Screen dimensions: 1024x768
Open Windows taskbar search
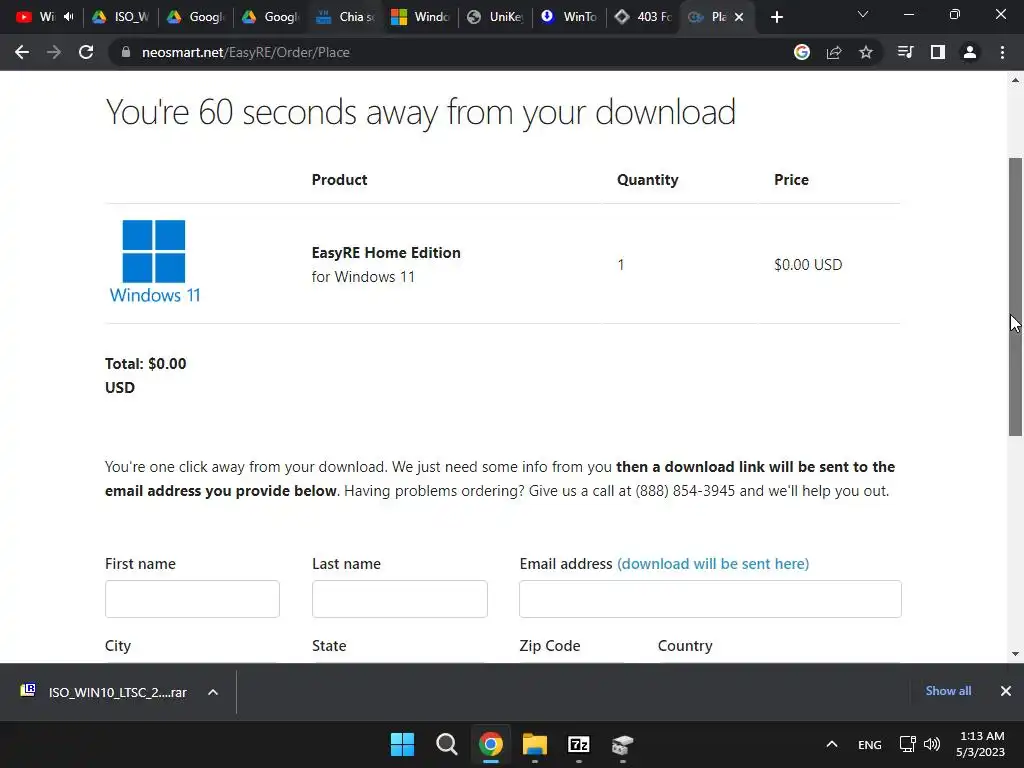coord(447,744)
